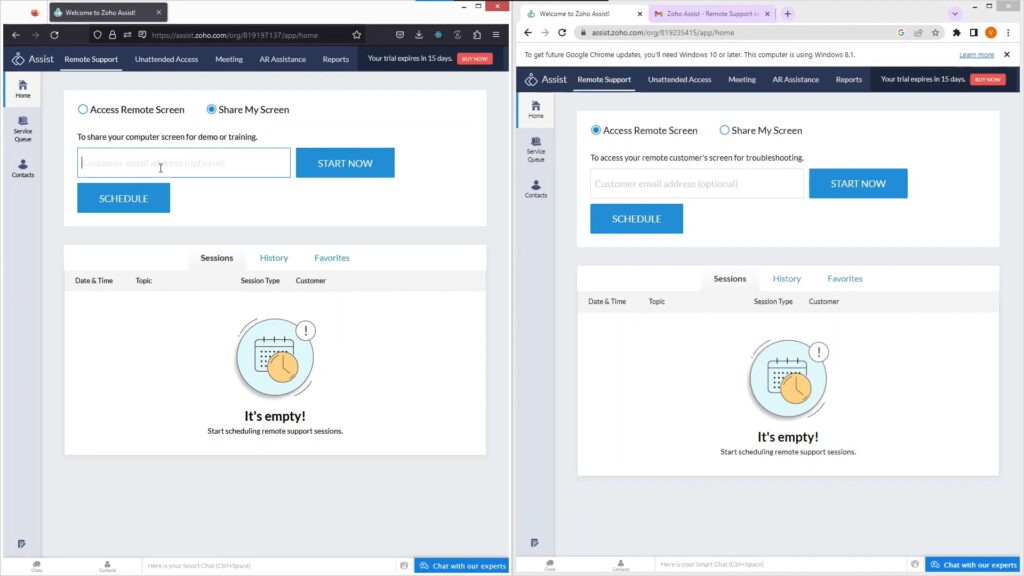Select the Service Queue sidebar icon
This screenshot has width=1024, height=576.
(20, 128)
